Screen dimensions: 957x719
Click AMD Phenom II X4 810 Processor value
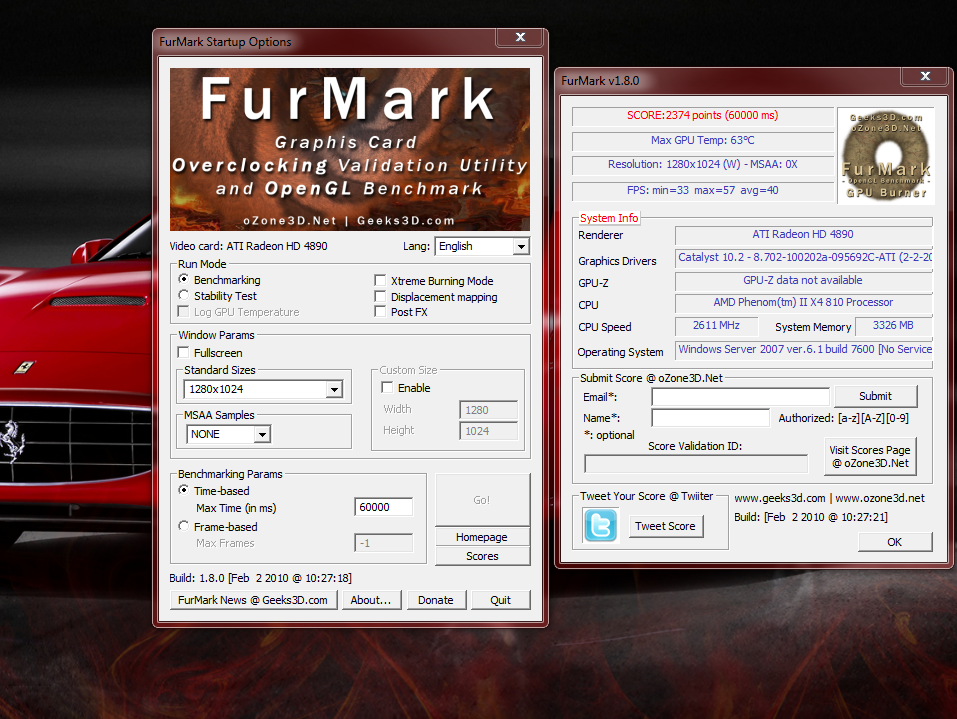[803, 303]
